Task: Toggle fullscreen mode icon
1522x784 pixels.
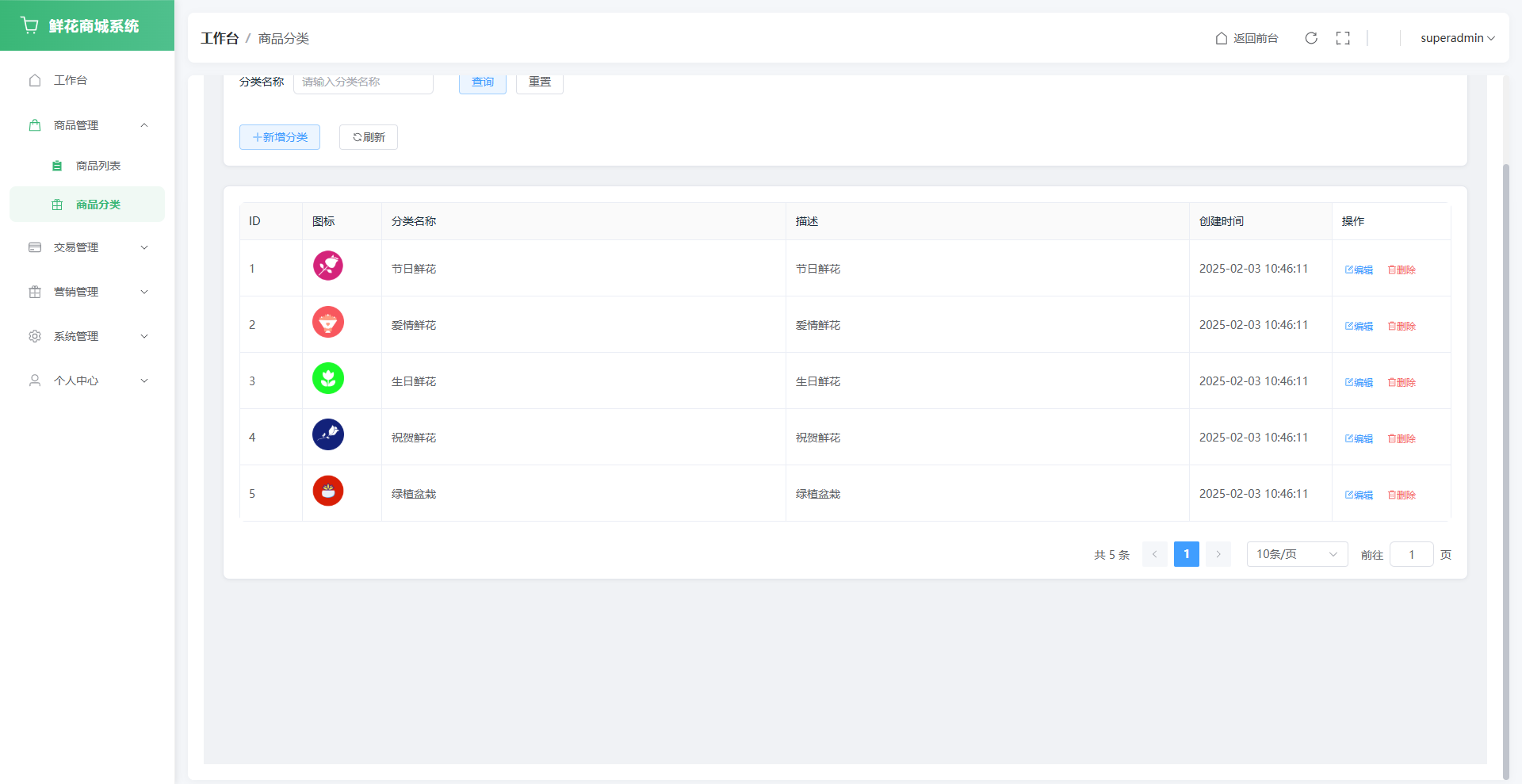Action: (1343, 38)
